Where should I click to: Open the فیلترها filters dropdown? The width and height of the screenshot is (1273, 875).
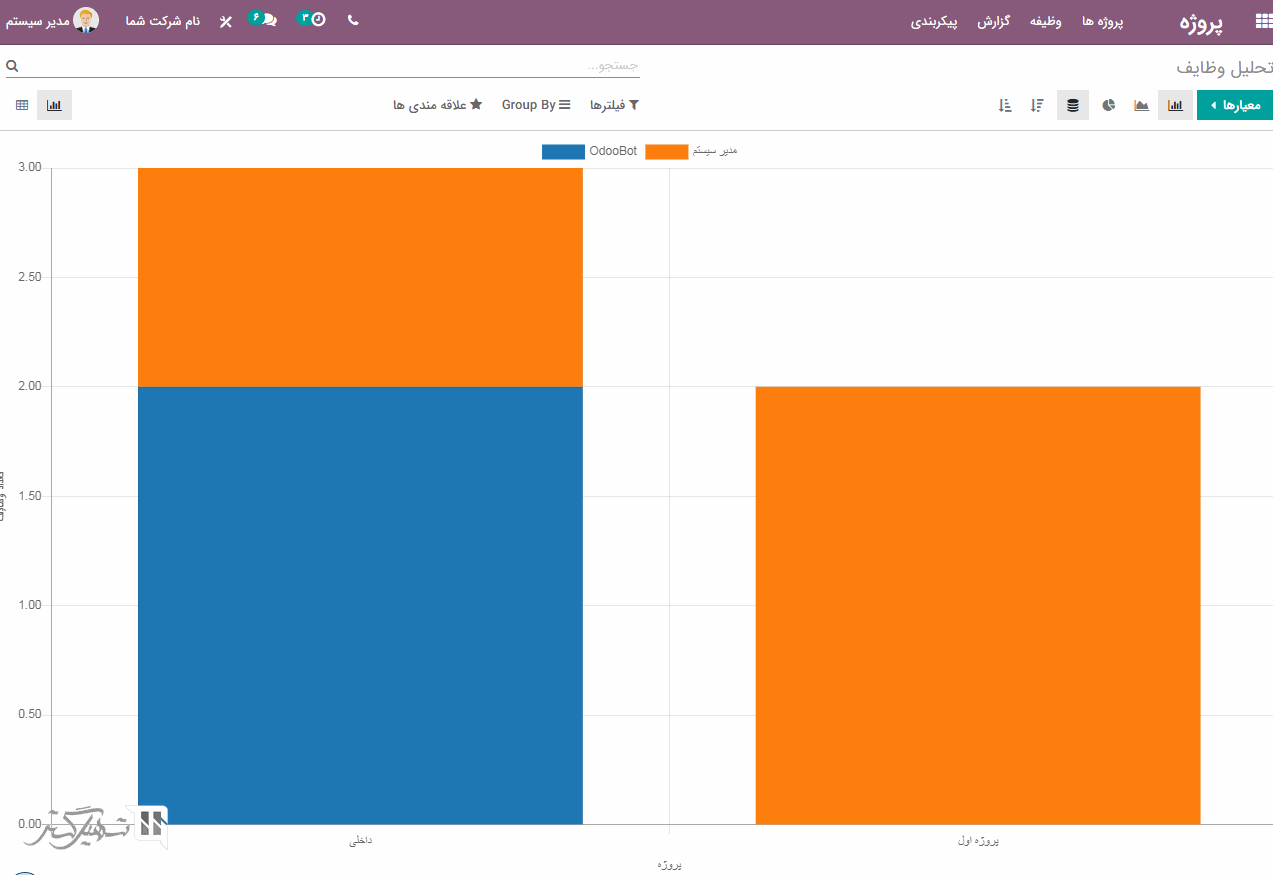(614, 105)
